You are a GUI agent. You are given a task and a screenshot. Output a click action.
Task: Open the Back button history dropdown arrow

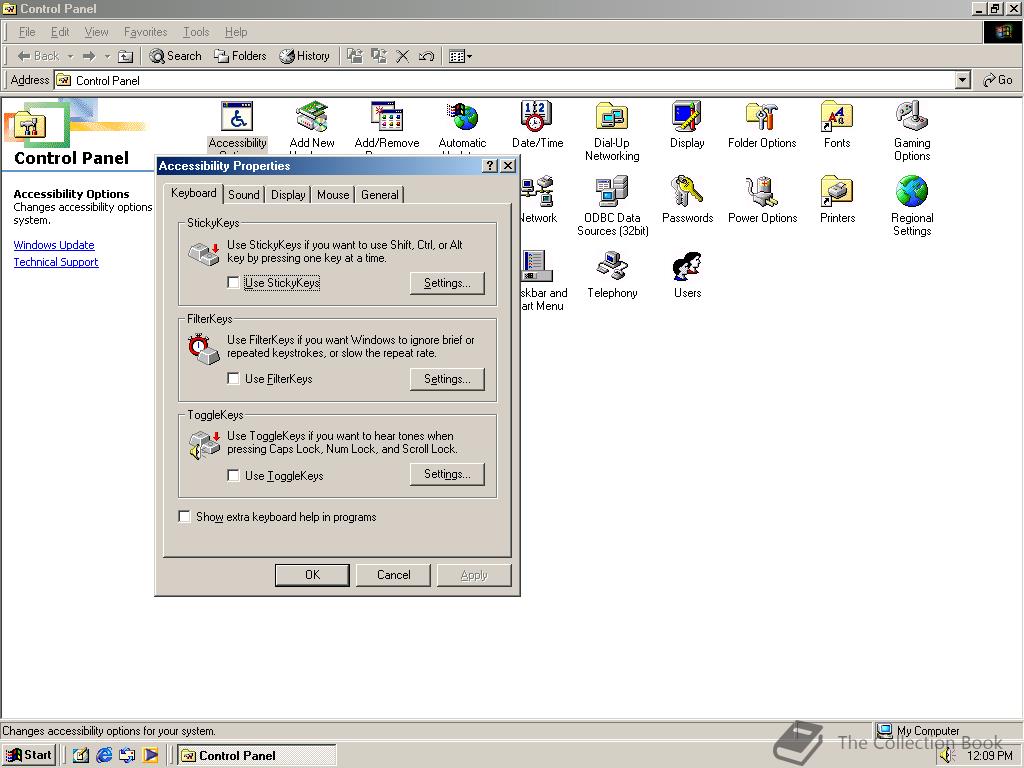(70, 56)
